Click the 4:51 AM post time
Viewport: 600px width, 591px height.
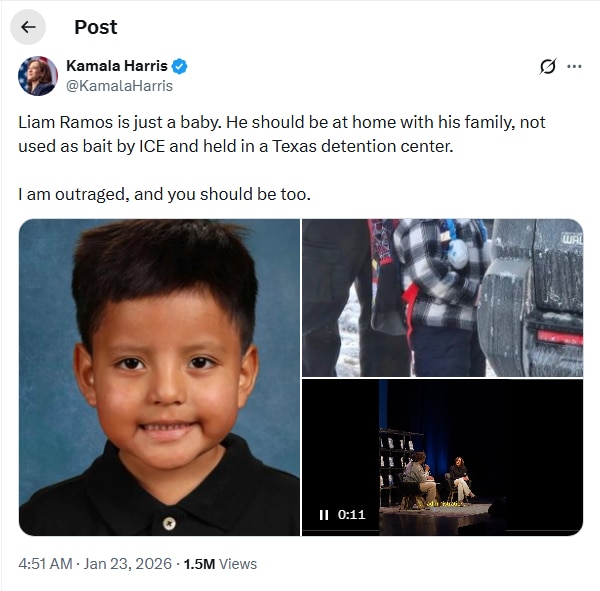pyautogui.click(x=45, y=564)
